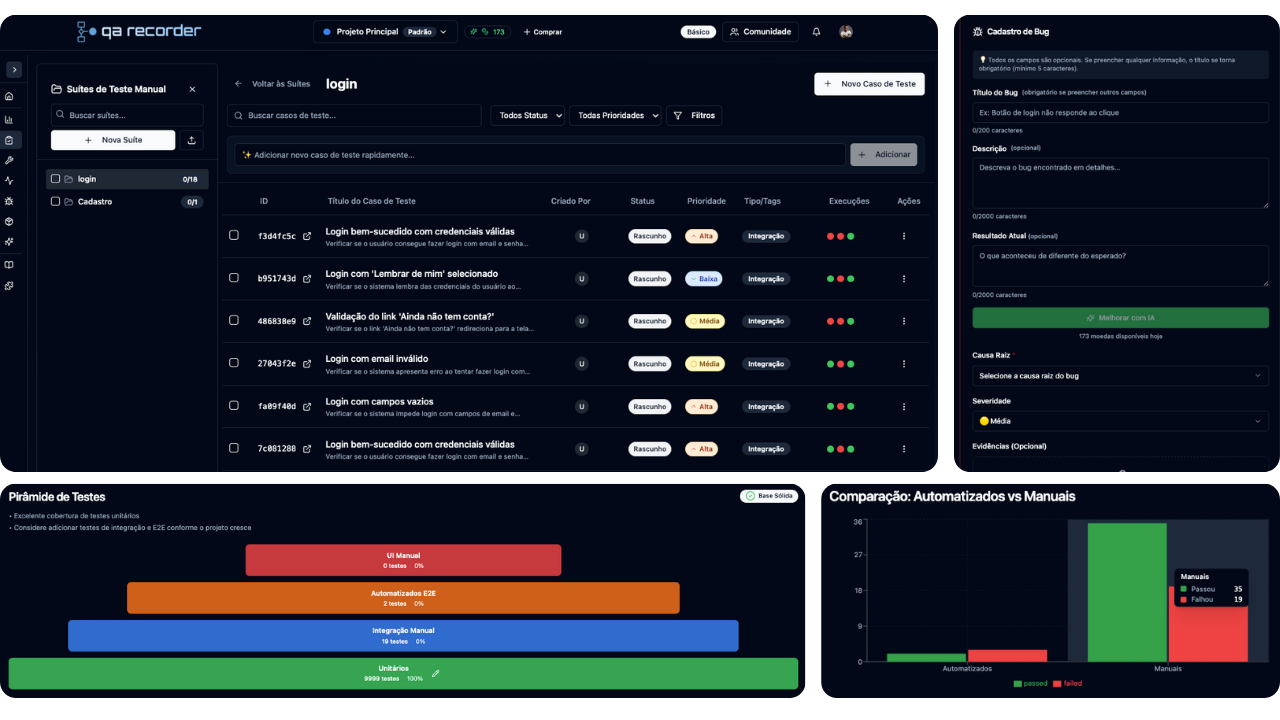The height and width of the screenshot is (720, 1280).
Task: Select checkbox for test 7c081288
Action: (x=234, y=447)
